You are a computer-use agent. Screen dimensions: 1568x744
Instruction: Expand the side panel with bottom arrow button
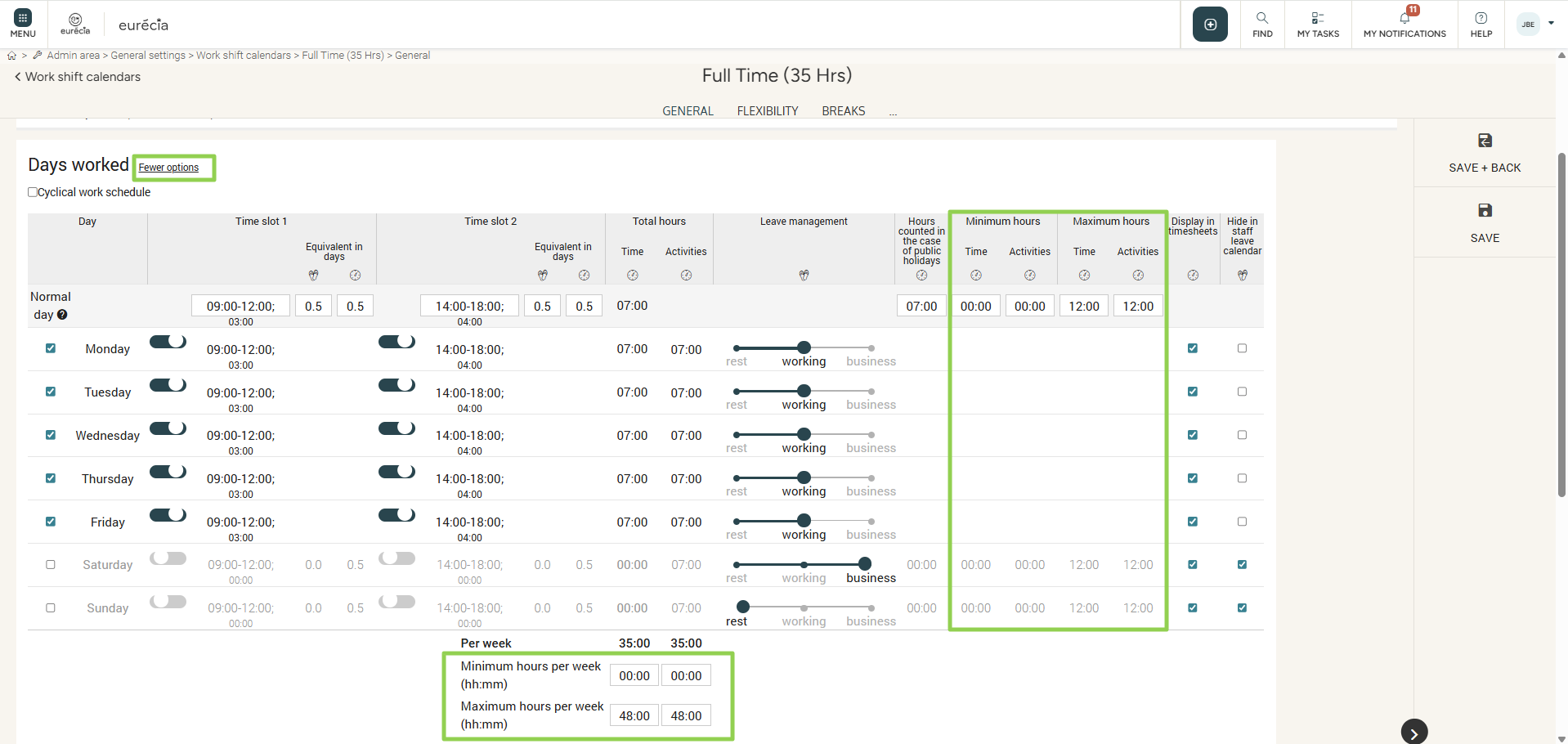(x=1413, y=733)
